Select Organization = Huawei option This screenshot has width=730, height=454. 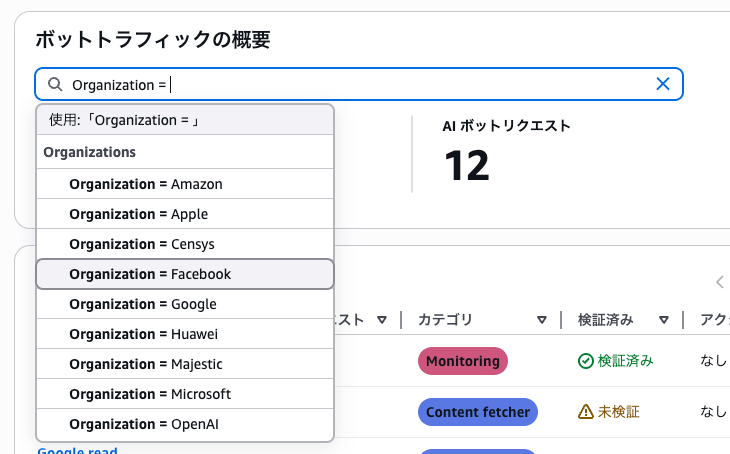pyautogui.click(x=185, y=334)
